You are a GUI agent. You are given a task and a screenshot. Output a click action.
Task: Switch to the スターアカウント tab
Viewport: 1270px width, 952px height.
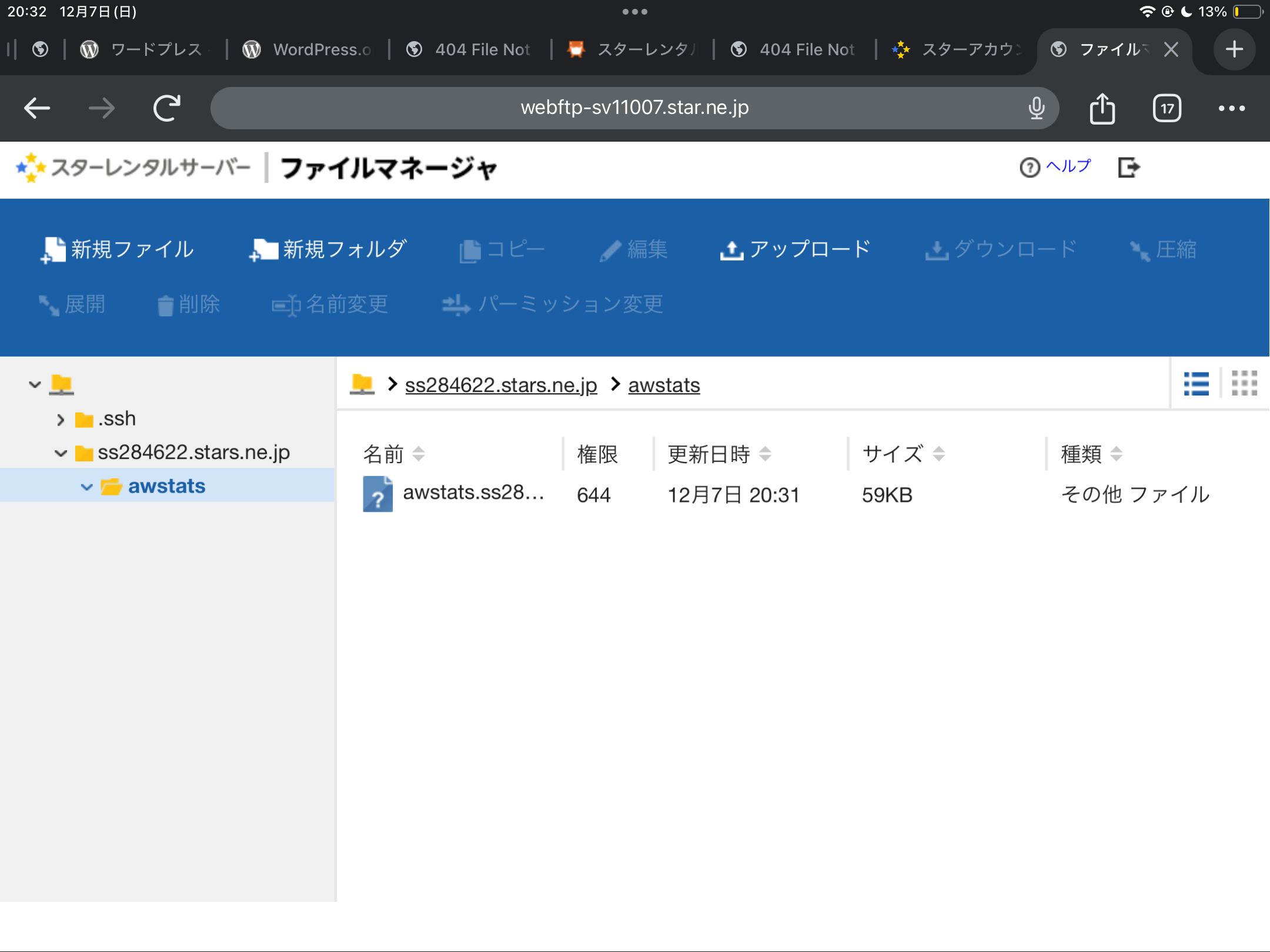[x=958, y=49]
